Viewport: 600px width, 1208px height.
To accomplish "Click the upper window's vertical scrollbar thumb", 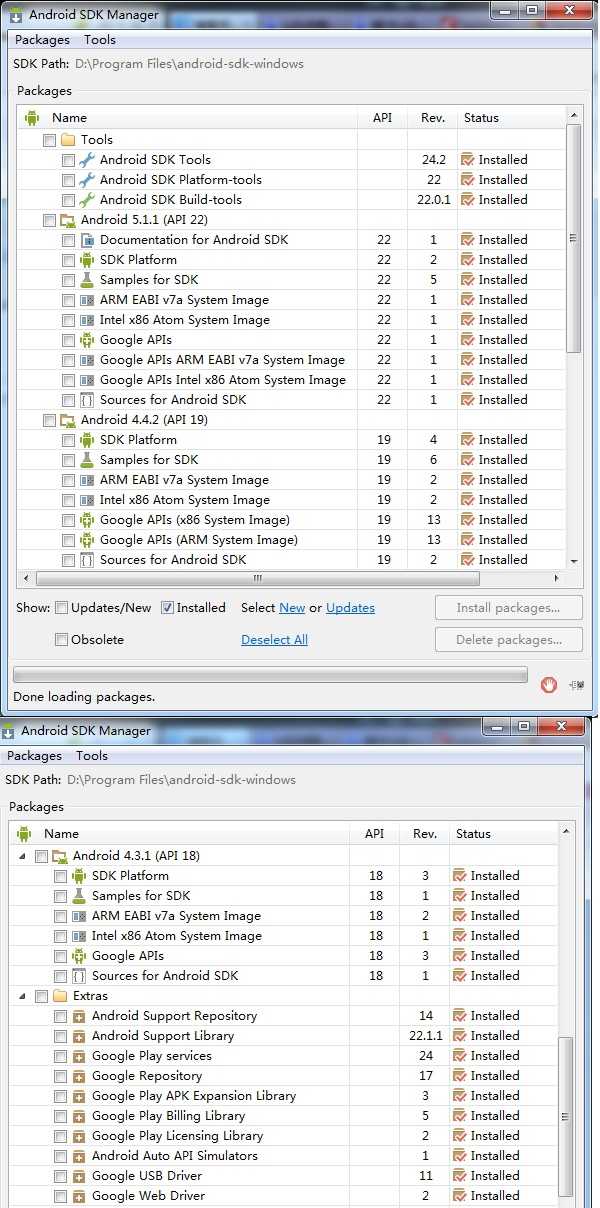I will (573, 238).
